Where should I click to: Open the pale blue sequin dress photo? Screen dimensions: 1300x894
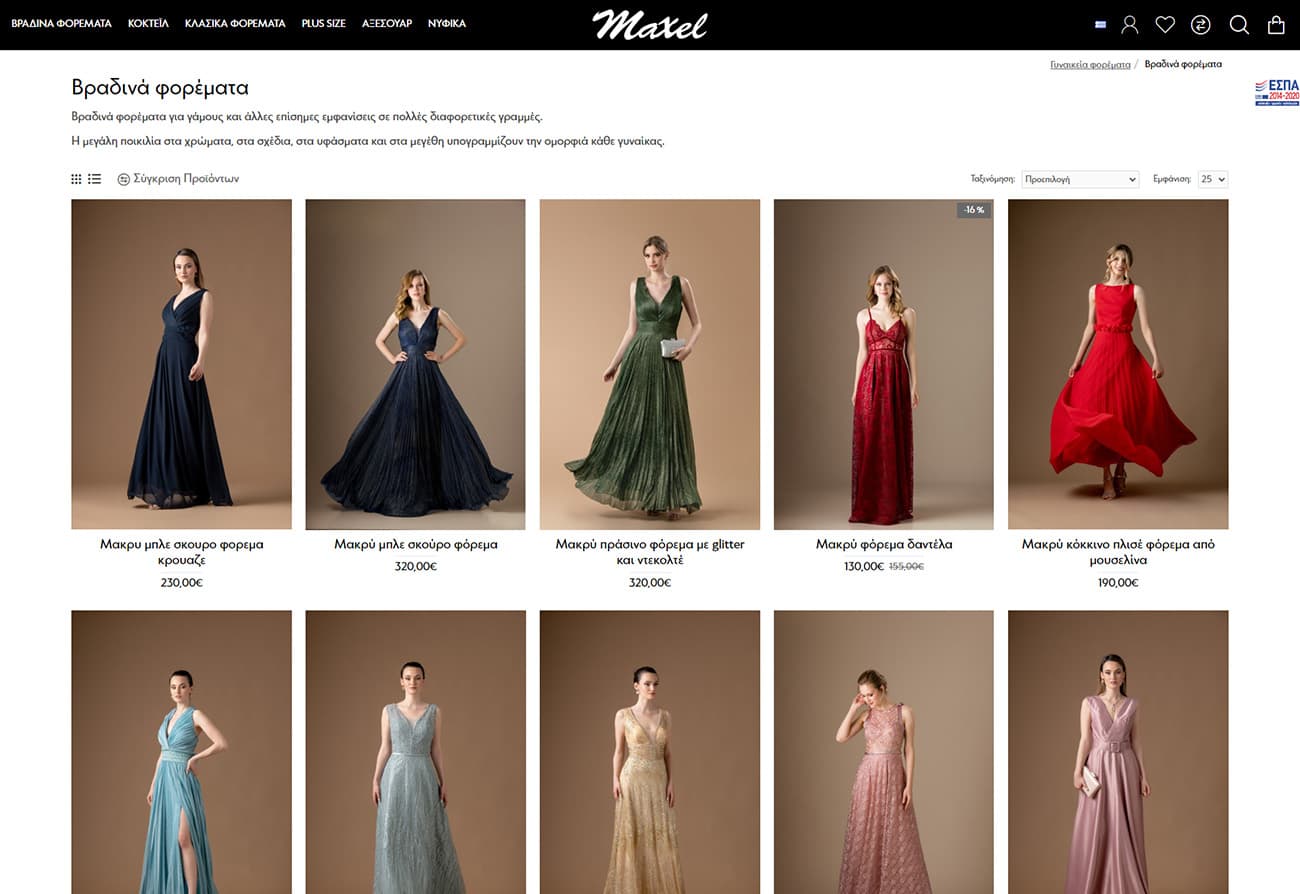[415, 752]
